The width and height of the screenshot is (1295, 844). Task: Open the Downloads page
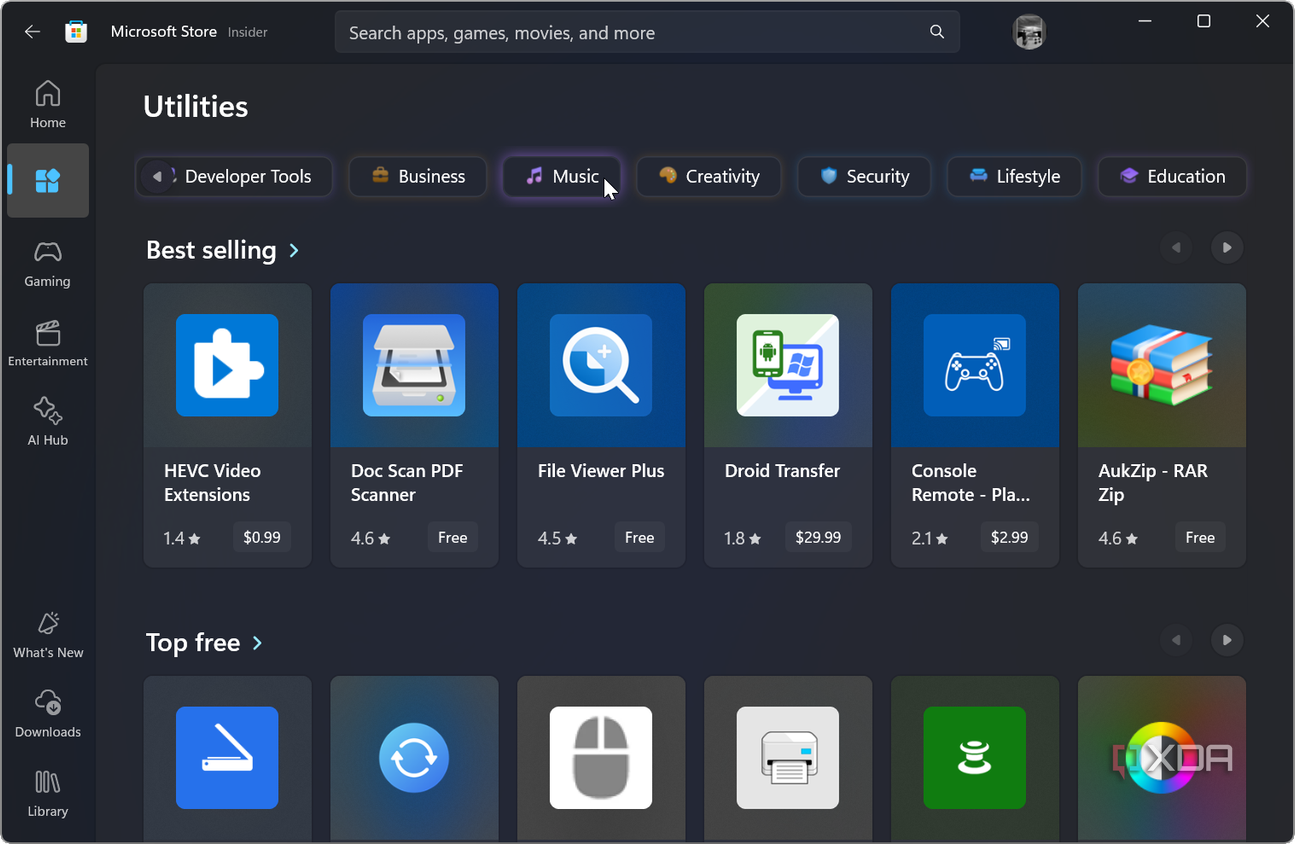point(48,714)
